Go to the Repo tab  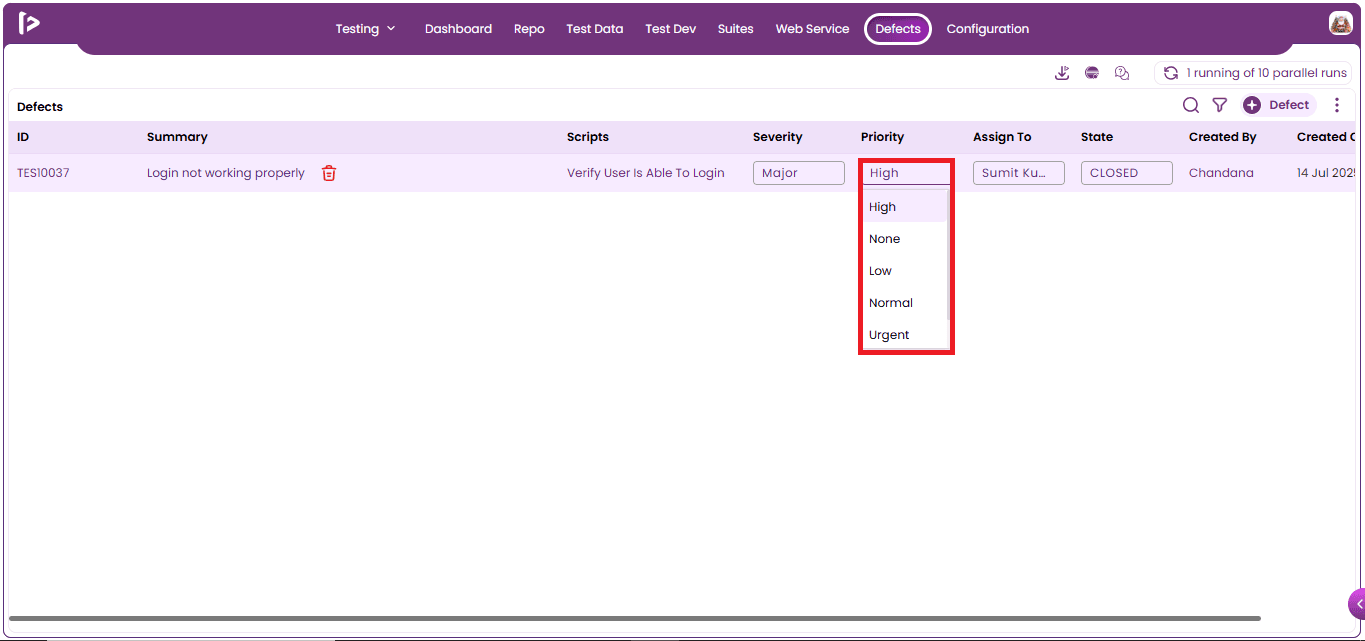click(529, 29)
